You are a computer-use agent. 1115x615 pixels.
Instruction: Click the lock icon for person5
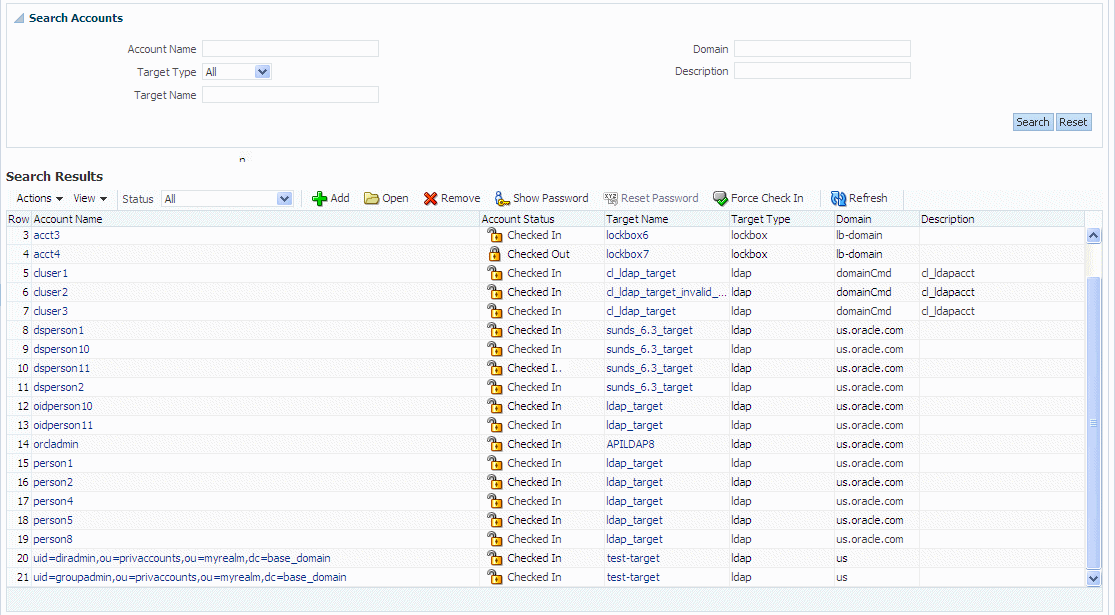coord(494,520)
